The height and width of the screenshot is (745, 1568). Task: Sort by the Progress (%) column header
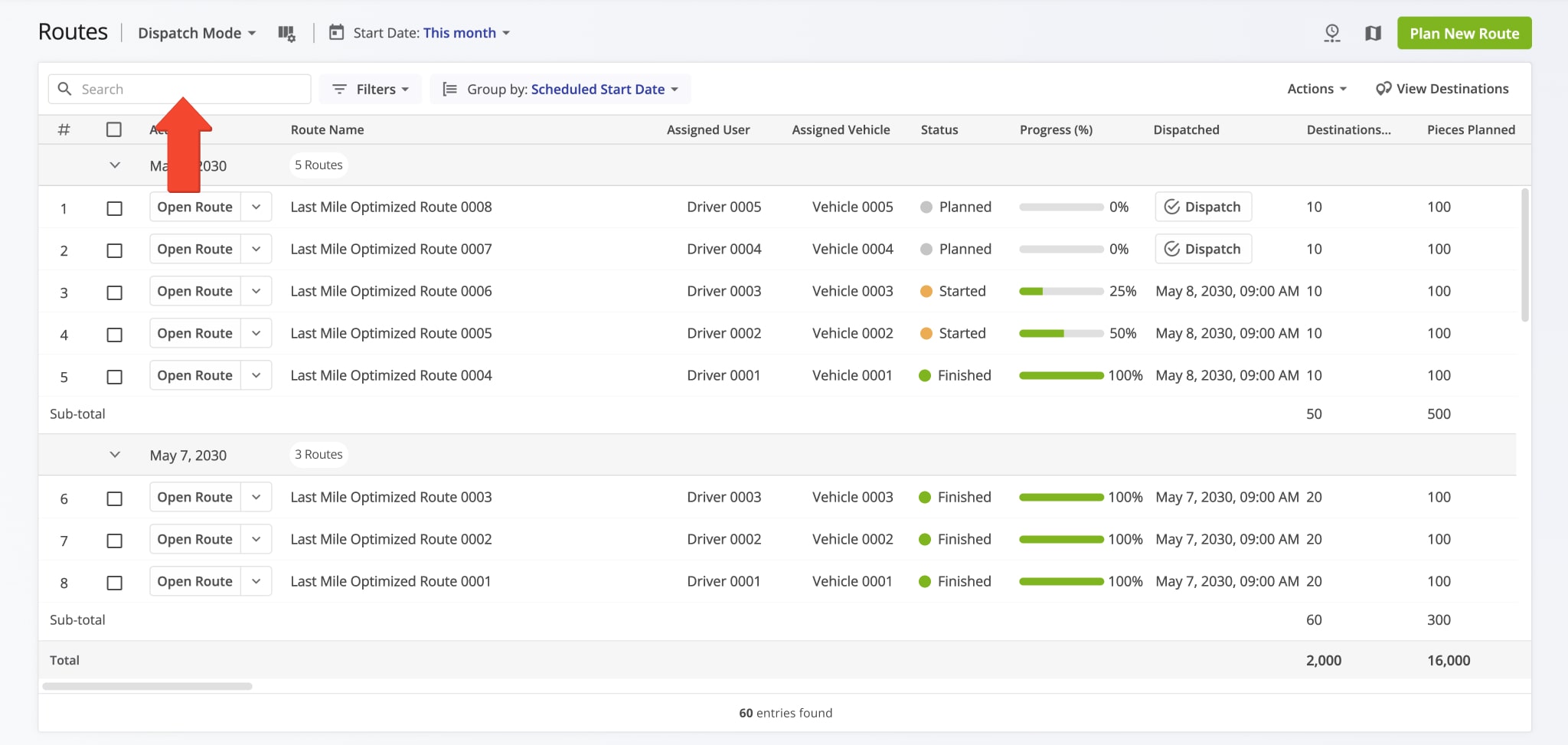tap(1056, 129)
